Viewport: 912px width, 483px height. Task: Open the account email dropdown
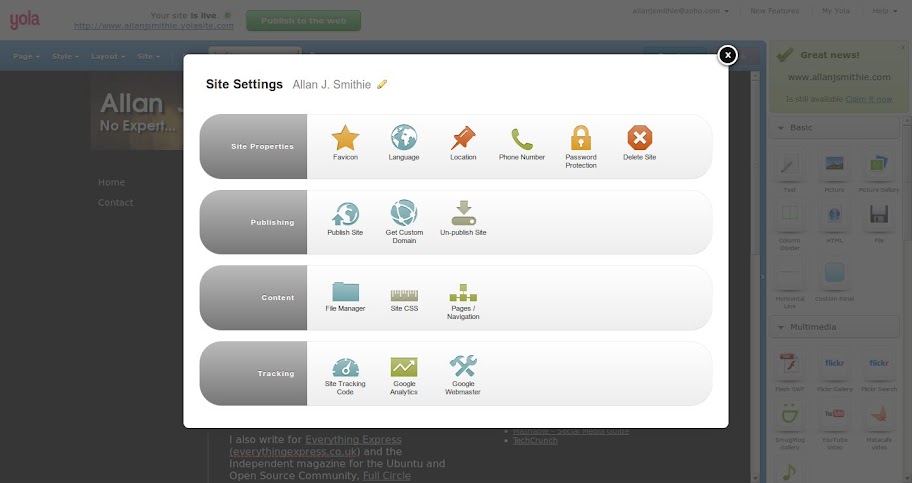click(680, 10)
